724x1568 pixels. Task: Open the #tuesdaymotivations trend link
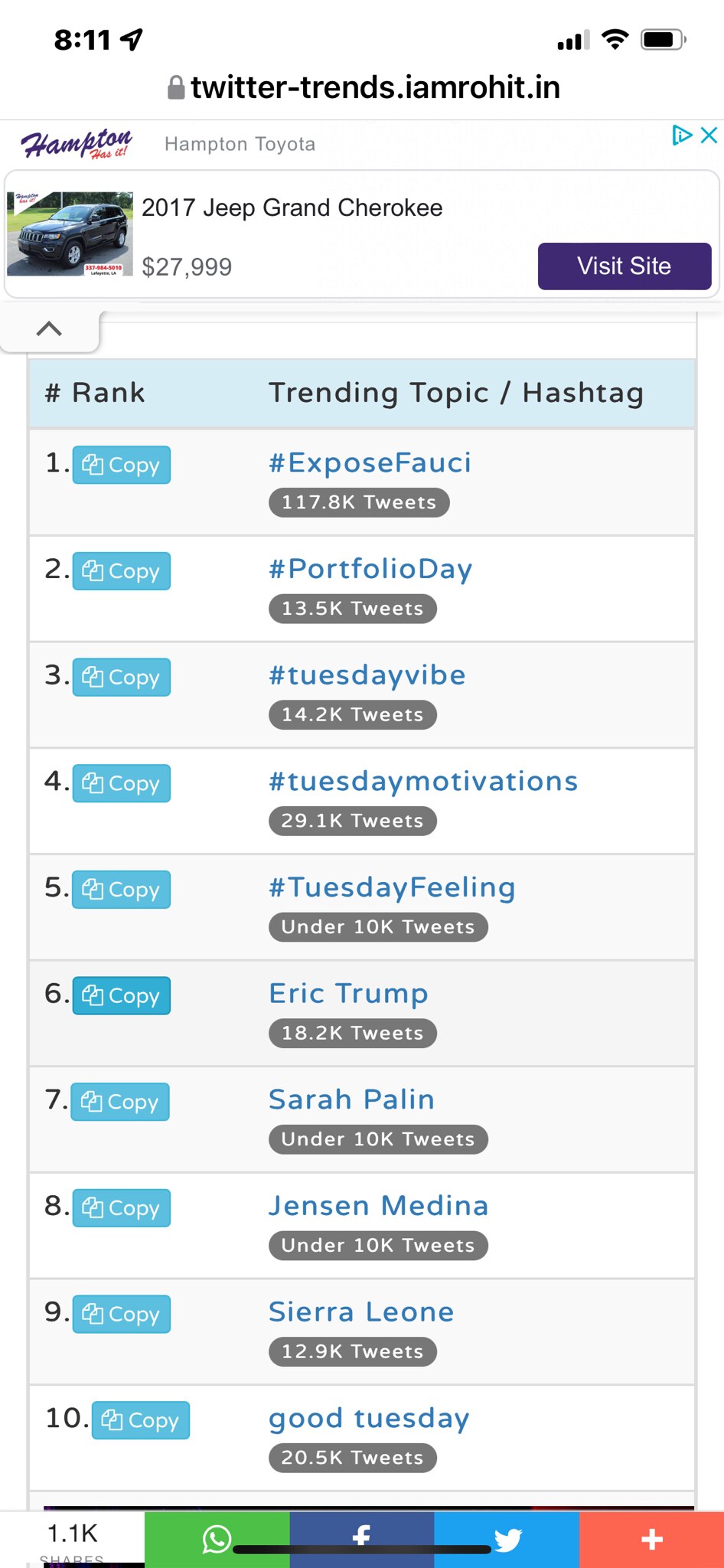[422, 782]
